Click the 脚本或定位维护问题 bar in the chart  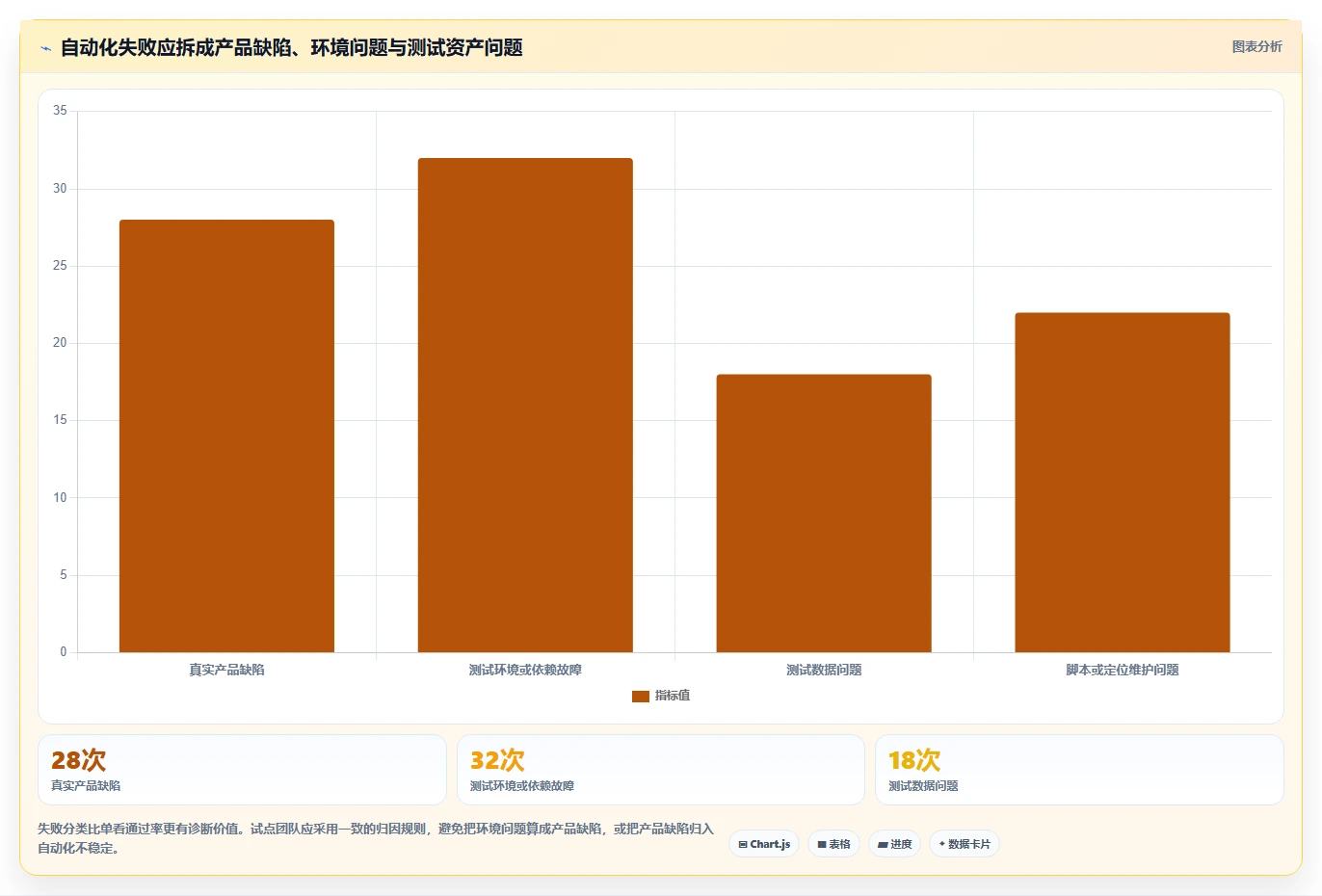(1123, 483)
